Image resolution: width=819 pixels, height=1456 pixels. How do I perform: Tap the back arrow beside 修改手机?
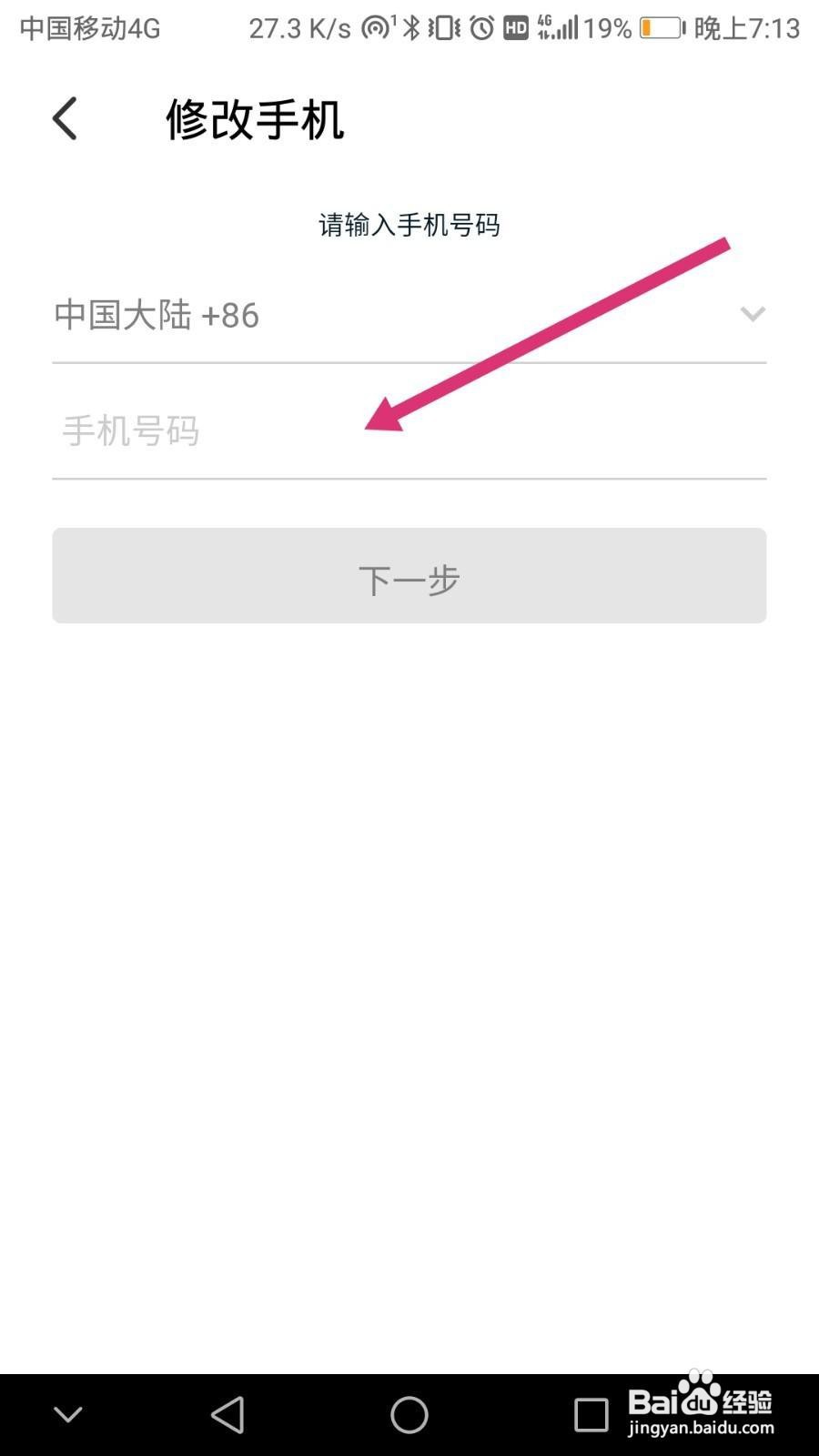[65, 119]
